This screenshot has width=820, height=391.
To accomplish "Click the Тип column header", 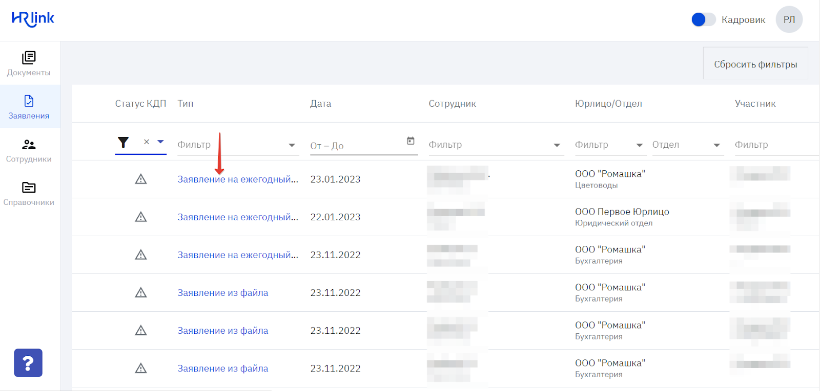I will pyautogui.click(x=185, y=104).
